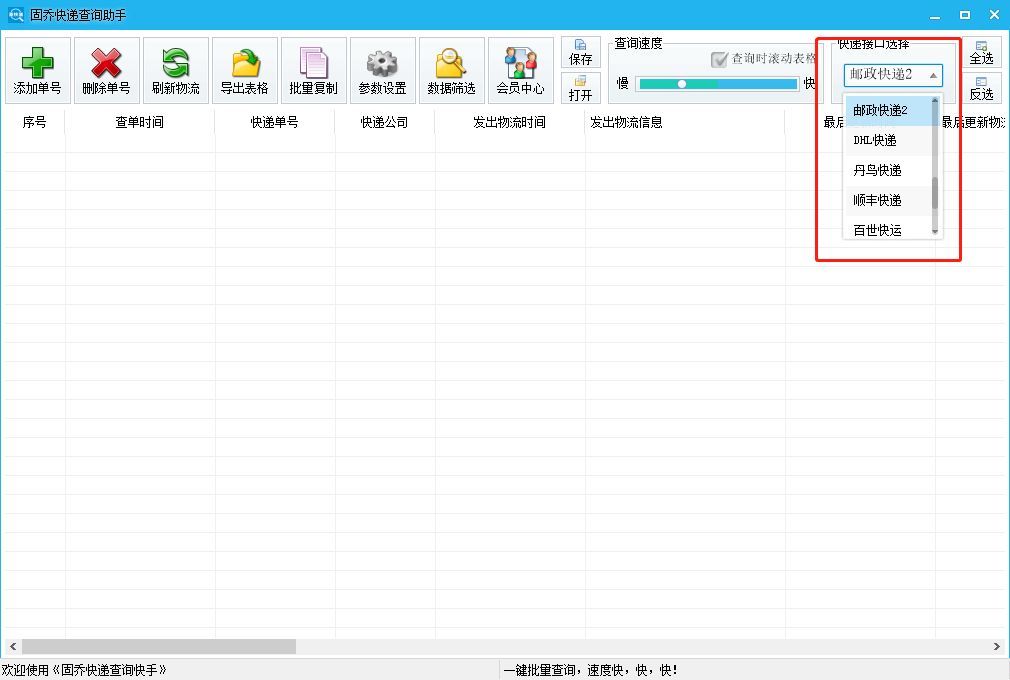Click 反选 invert selection button
This screenshot has width=1010, height=680.
[982, 88]
